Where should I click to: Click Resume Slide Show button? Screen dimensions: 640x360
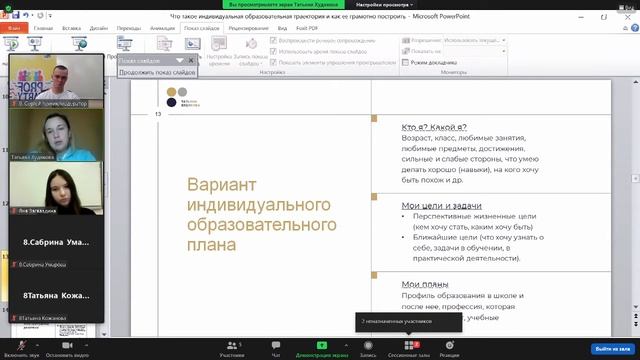coord(157,72)
